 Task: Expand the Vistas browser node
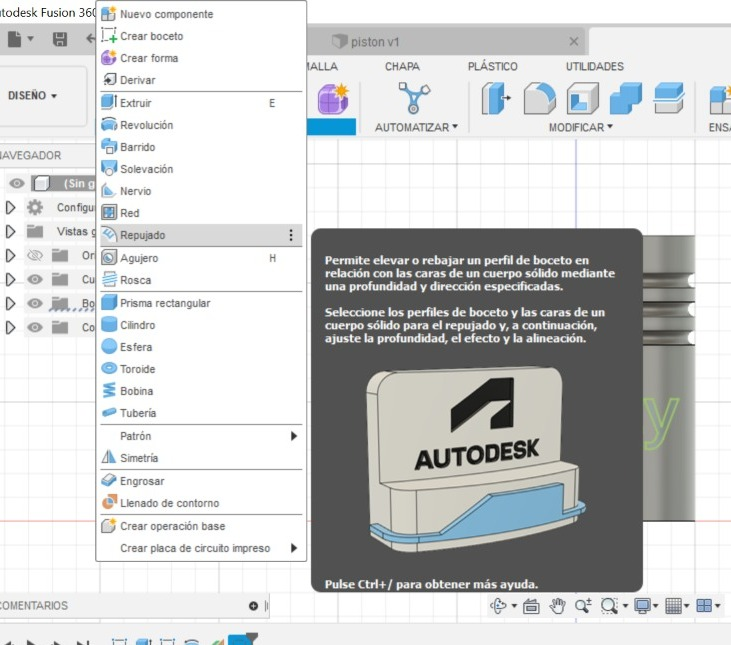coord(10,231)
